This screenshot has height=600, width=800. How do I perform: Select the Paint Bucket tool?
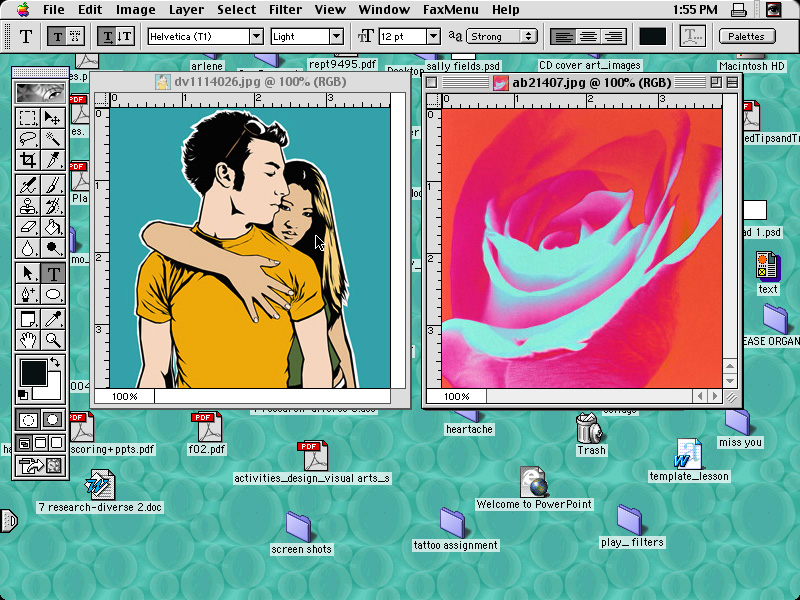(53, 227)
